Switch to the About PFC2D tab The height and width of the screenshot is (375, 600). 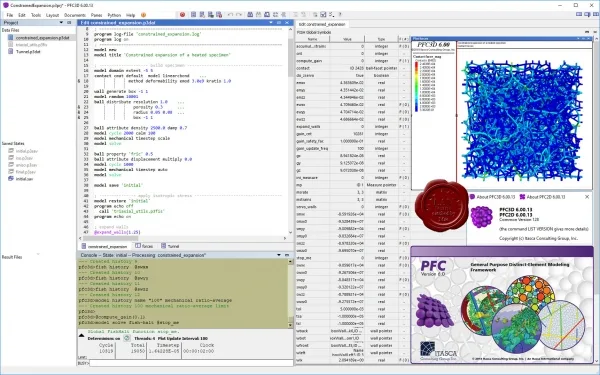(x=542, y=197)
